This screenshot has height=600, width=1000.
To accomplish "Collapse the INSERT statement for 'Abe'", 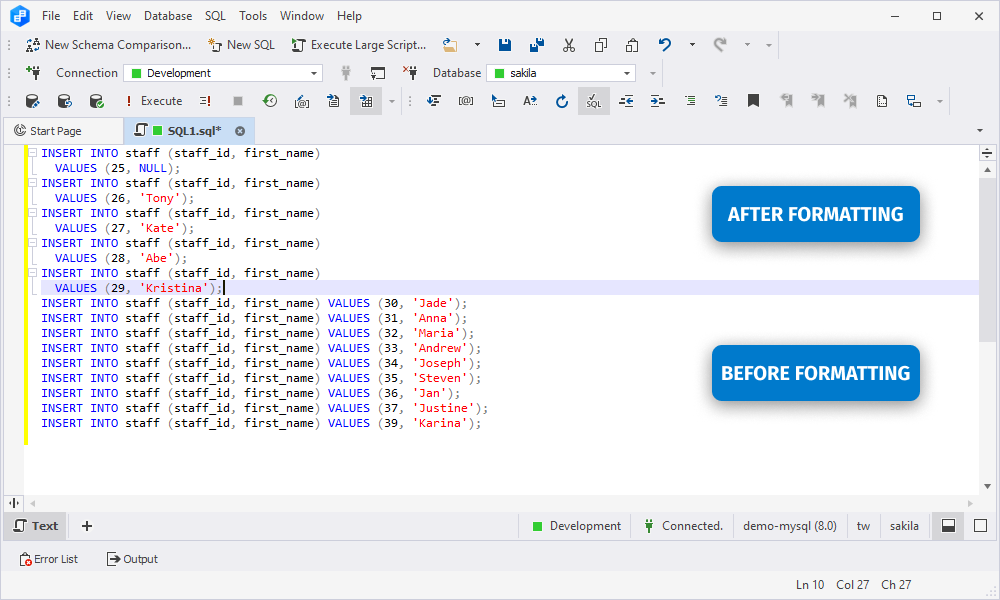I will (x=33, y=243).
